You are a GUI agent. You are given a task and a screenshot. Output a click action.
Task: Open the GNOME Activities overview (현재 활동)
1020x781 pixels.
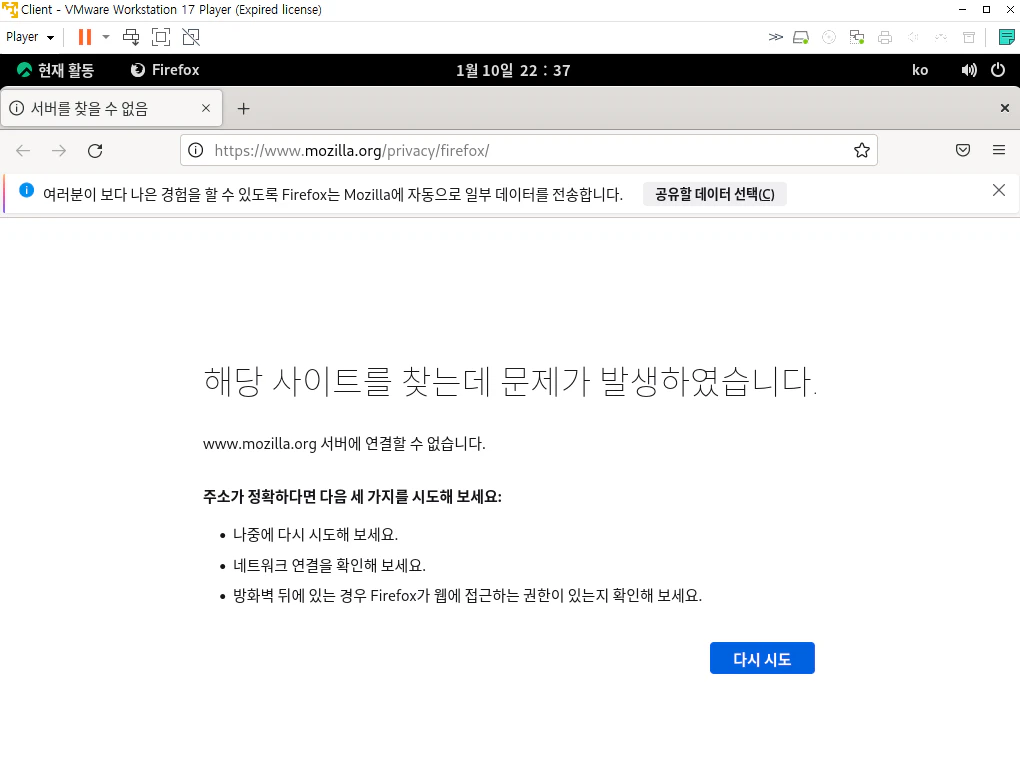pos(55,70)
